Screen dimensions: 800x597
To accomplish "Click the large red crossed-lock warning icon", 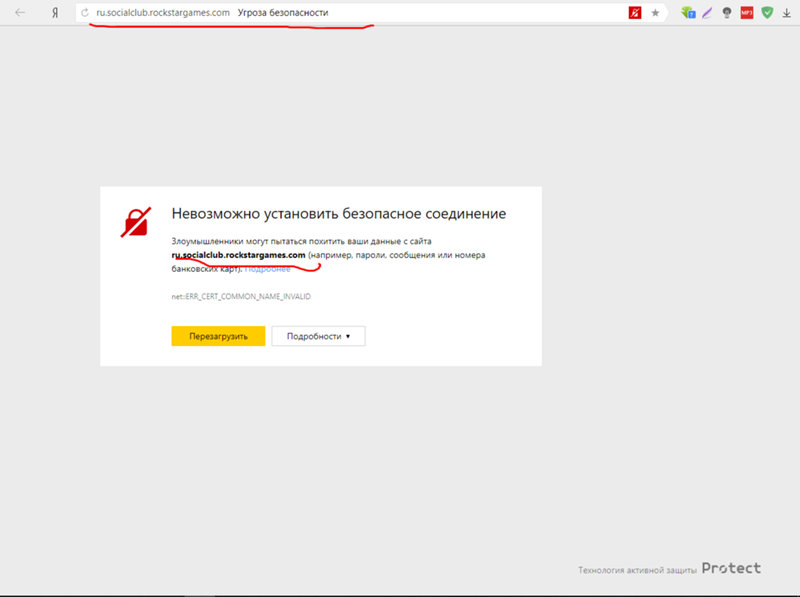I will click(135, 221).
